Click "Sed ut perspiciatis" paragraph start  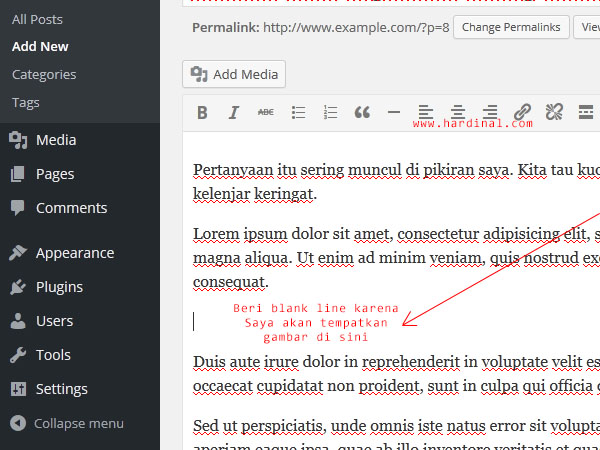click(260, 426)
